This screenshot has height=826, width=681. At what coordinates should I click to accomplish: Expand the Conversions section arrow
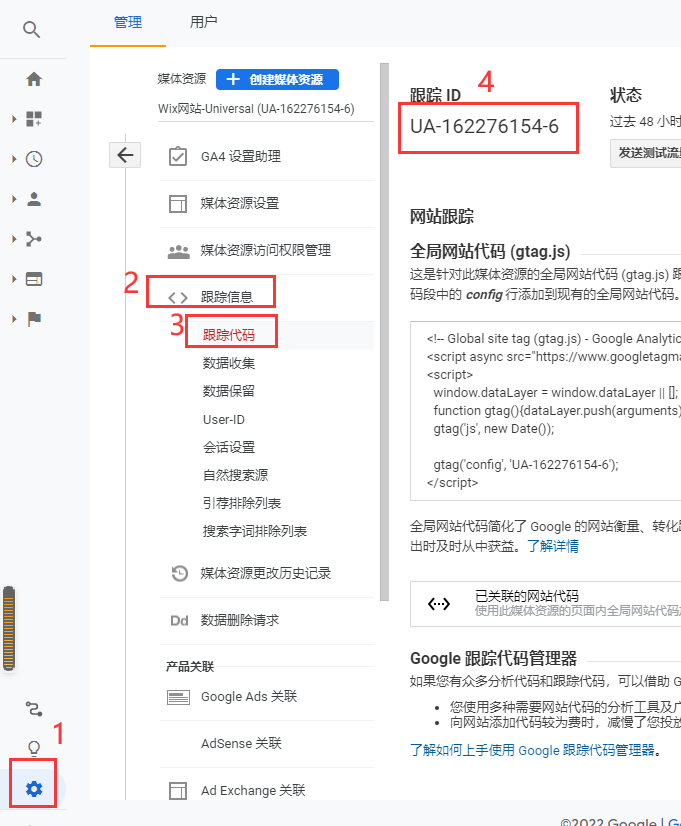[14, 319]
